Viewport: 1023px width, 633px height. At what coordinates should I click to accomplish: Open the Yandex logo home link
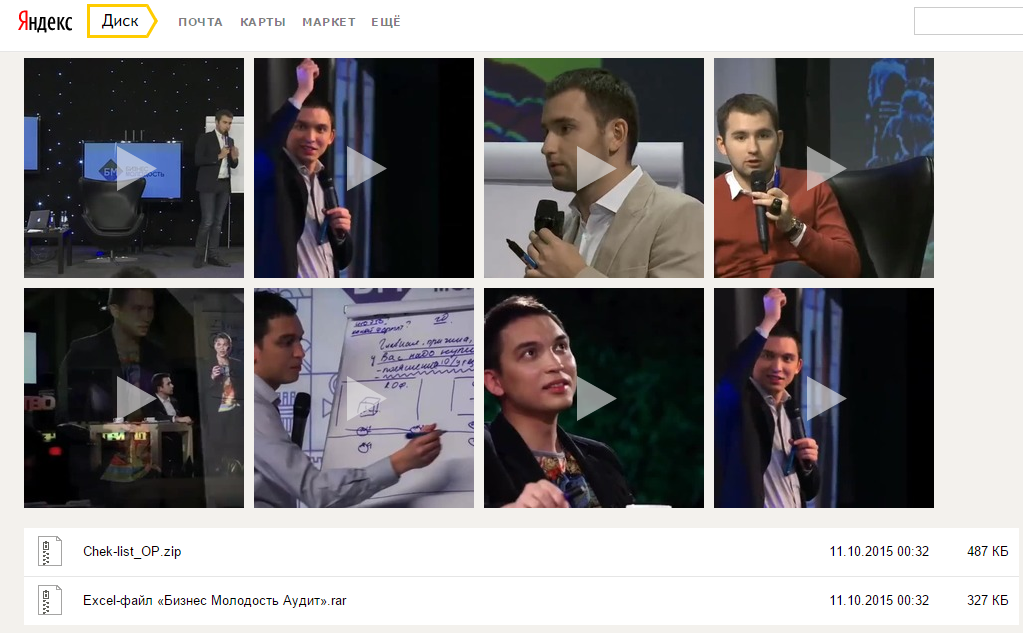pyautogui.click(x=44, y=22)
